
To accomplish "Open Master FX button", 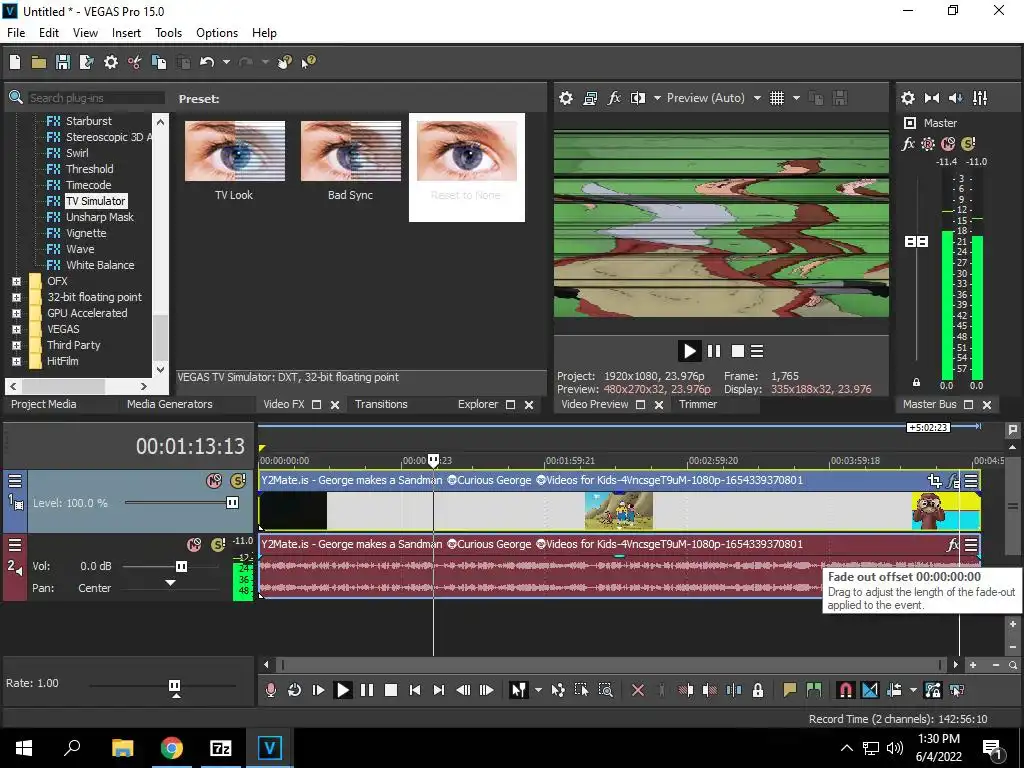I will point(908,144).
